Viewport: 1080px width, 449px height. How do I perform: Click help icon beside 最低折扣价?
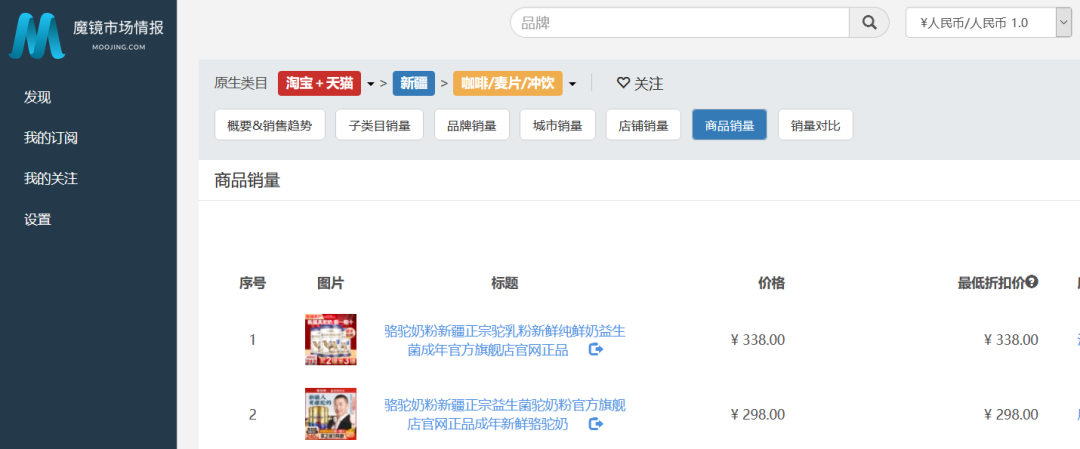click(1032, 282)
